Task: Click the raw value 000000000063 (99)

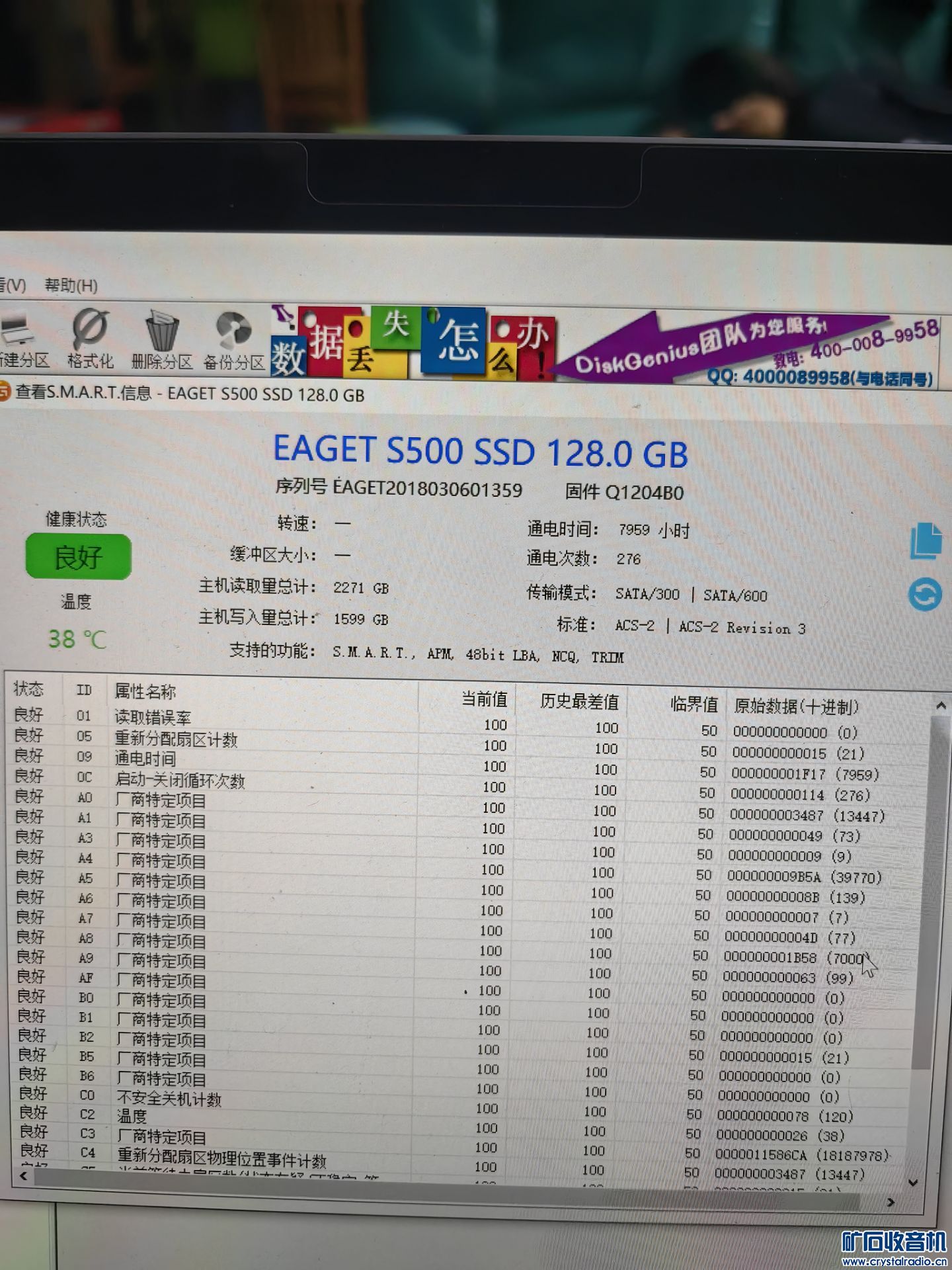Action: (788, 977)
